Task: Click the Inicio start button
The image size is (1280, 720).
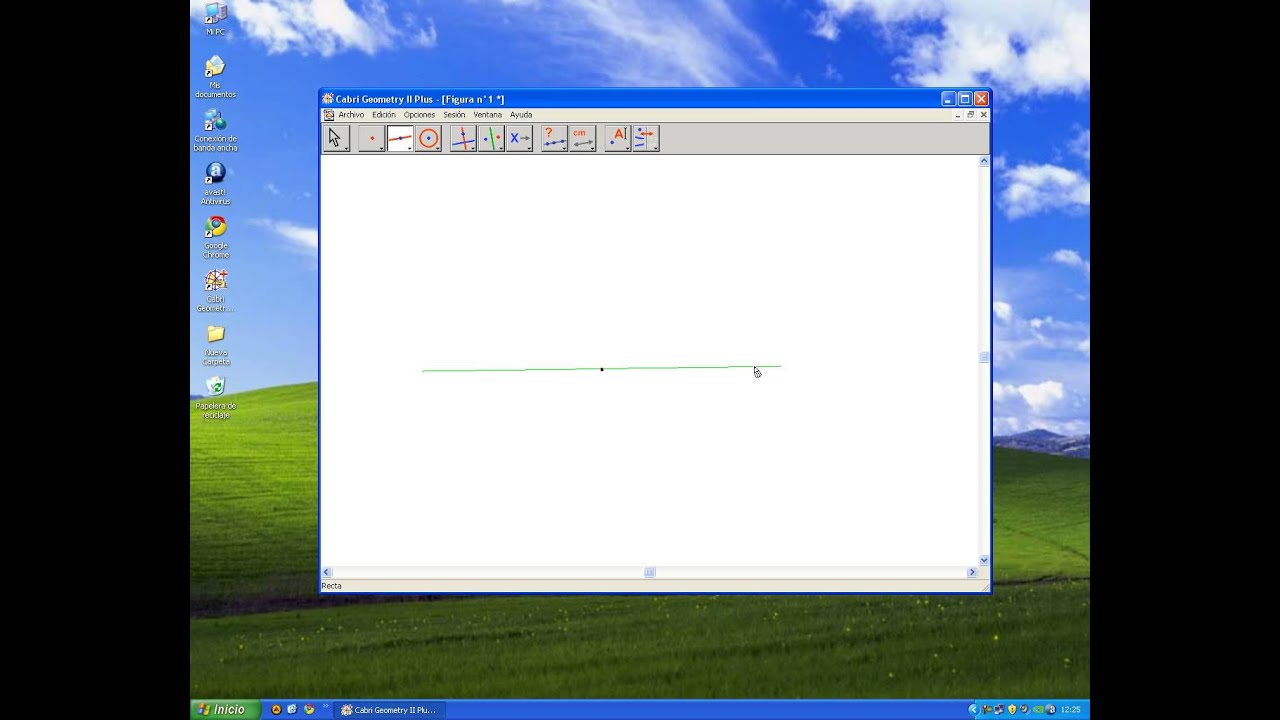Action: click(225, 709)
